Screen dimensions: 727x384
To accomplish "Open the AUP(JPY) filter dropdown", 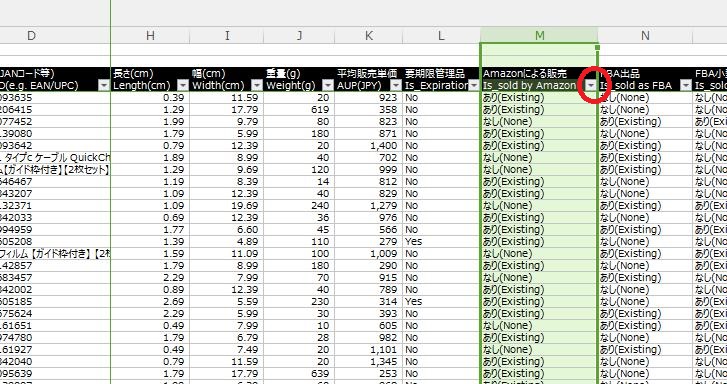I will [x=396, y=85].
